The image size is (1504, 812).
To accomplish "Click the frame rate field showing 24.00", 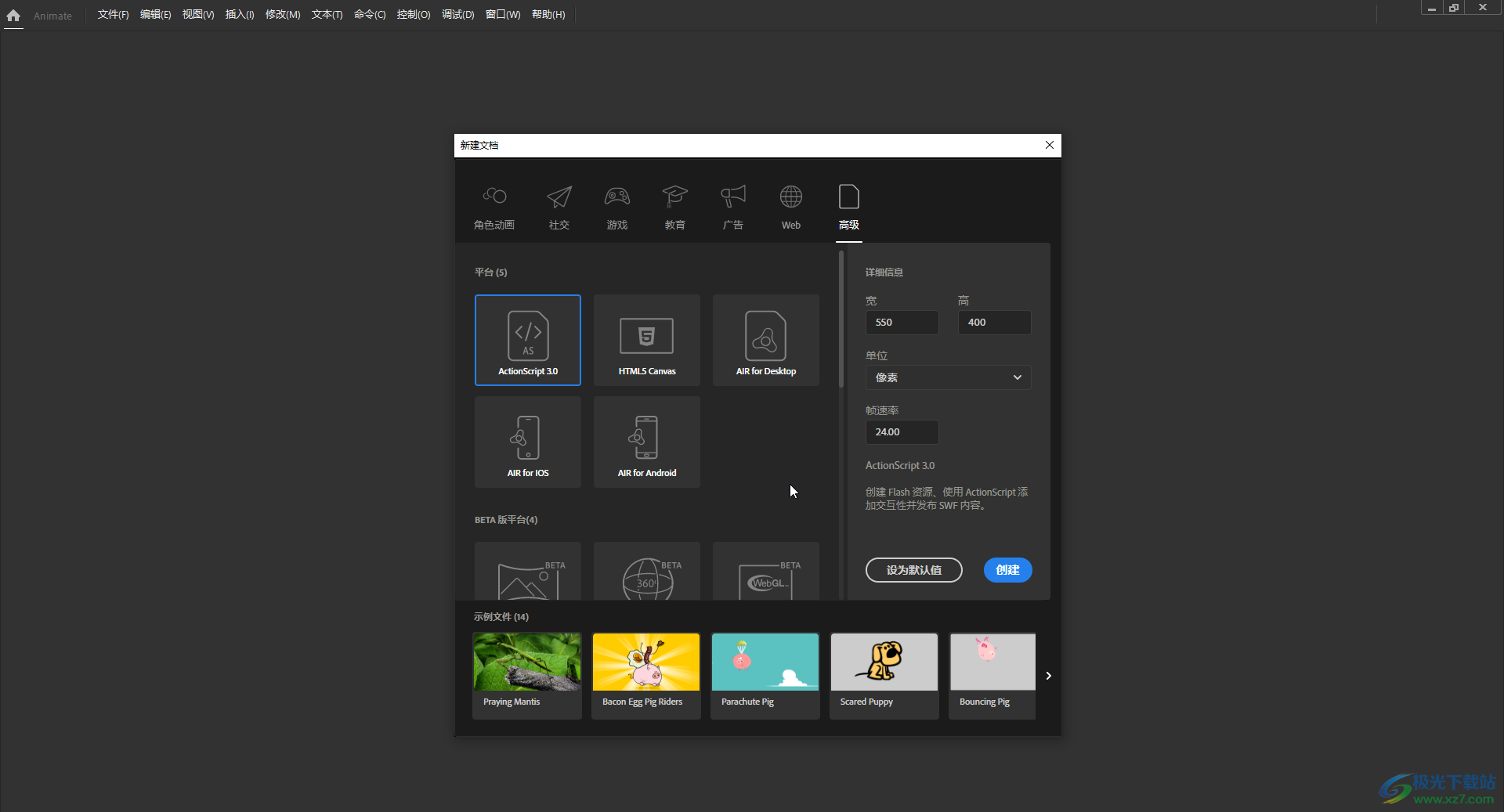I will click(x=902, y=432).
